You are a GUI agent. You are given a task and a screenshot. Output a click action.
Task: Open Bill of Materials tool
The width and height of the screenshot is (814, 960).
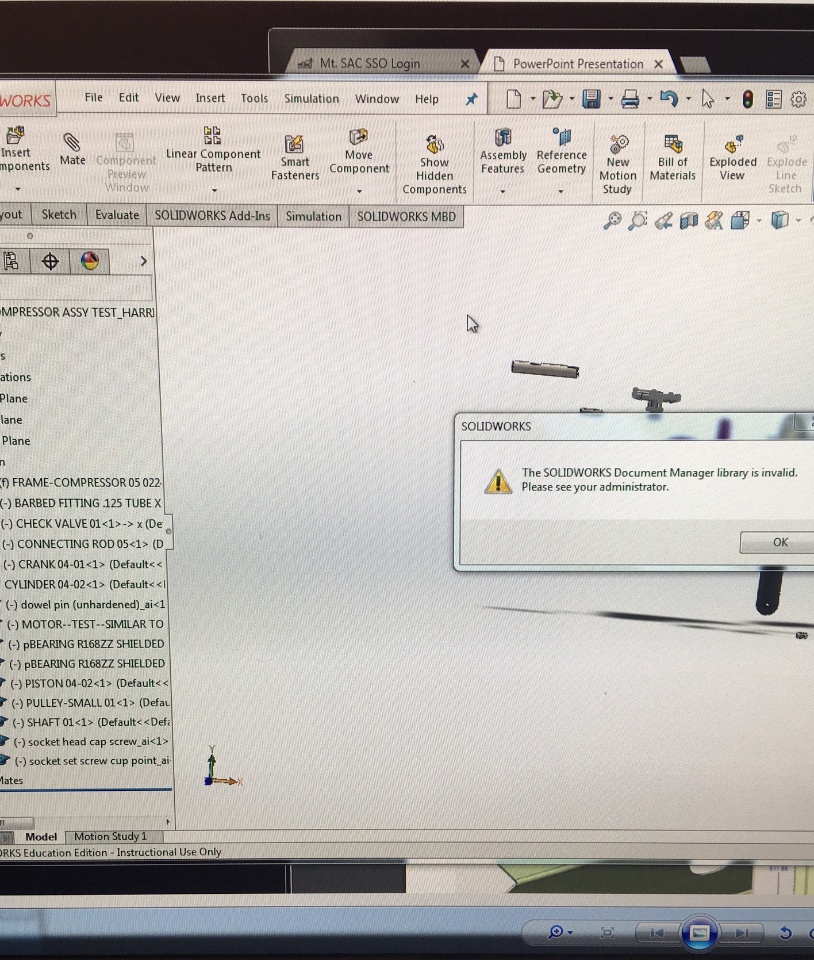coord(673,159)
